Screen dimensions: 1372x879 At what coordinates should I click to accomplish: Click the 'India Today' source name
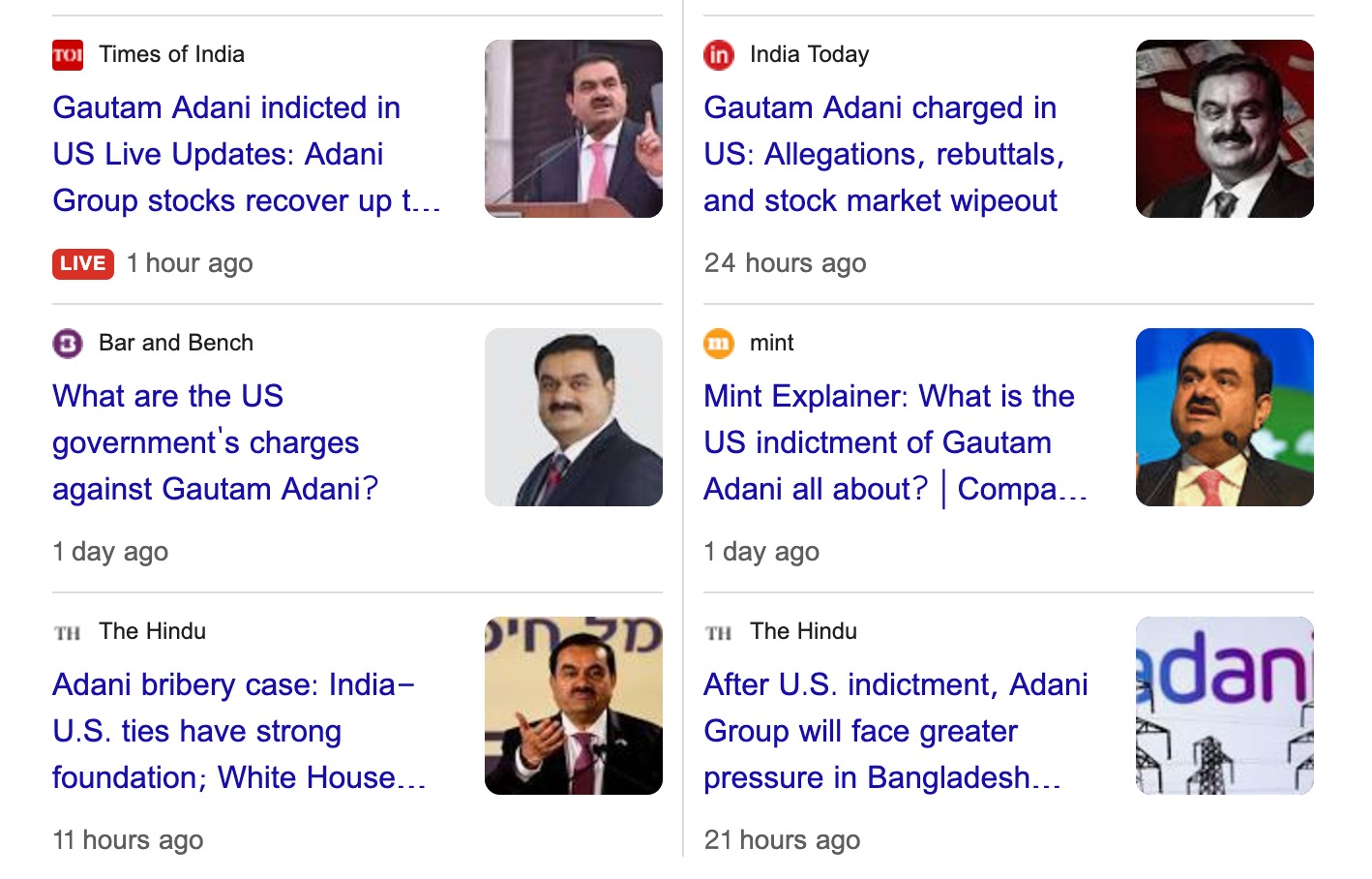(x=810, y=54)
